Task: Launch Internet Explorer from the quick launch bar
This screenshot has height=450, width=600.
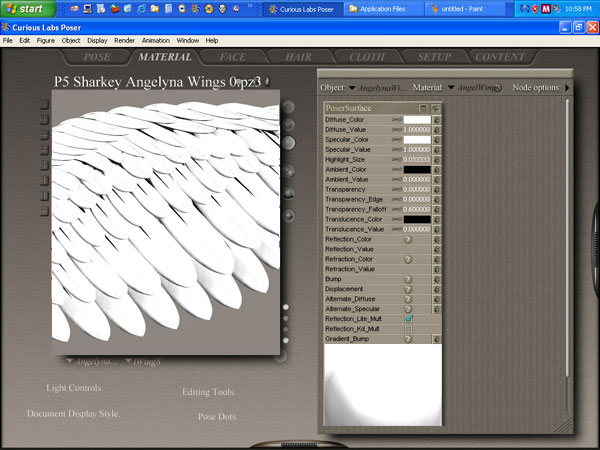Action: 141,8
